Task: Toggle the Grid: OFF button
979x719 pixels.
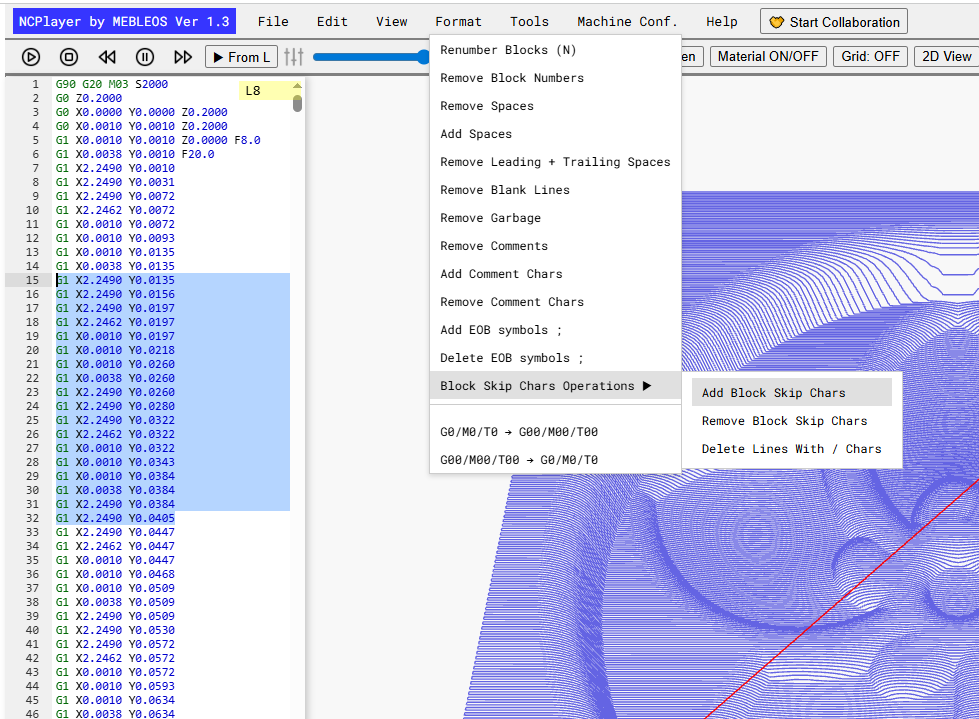Action: coord(870,57)
